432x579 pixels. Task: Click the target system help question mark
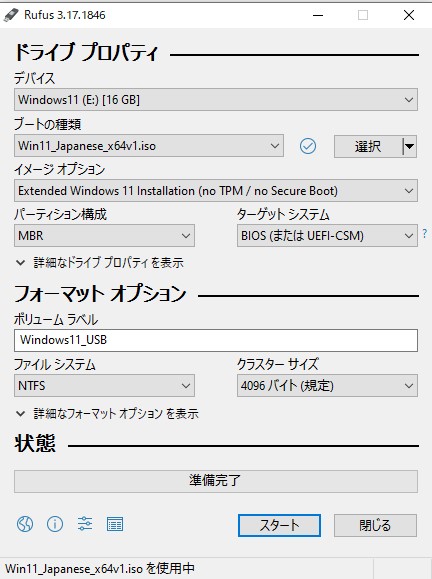coord(425,233)
